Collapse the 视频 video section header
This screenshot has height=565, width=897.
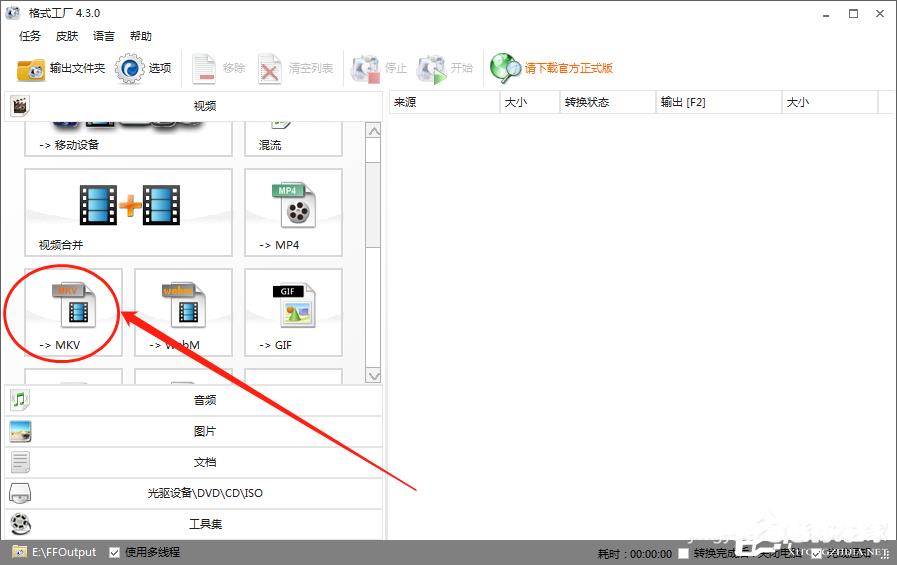click(x=193, y=106)
